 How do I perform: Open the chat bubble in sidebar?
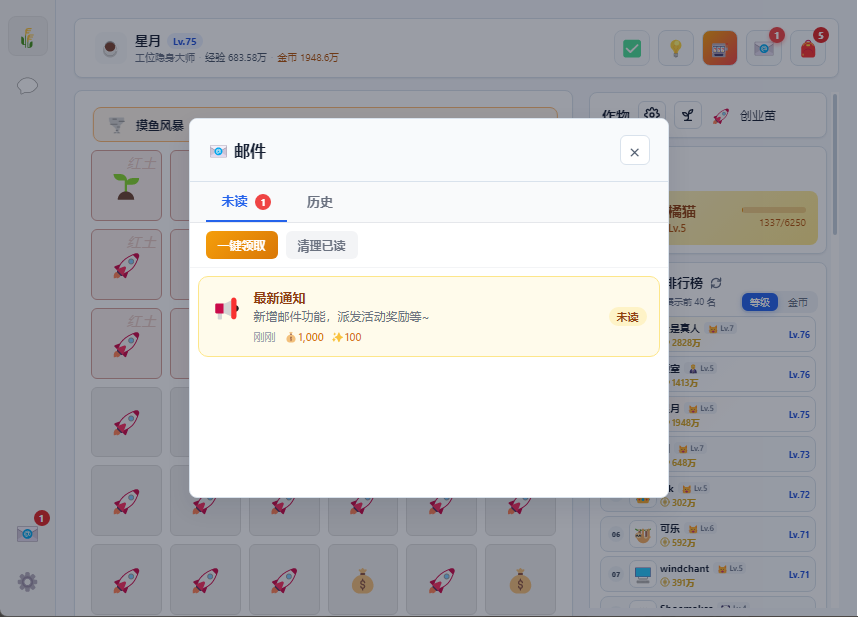pos(27,86)
